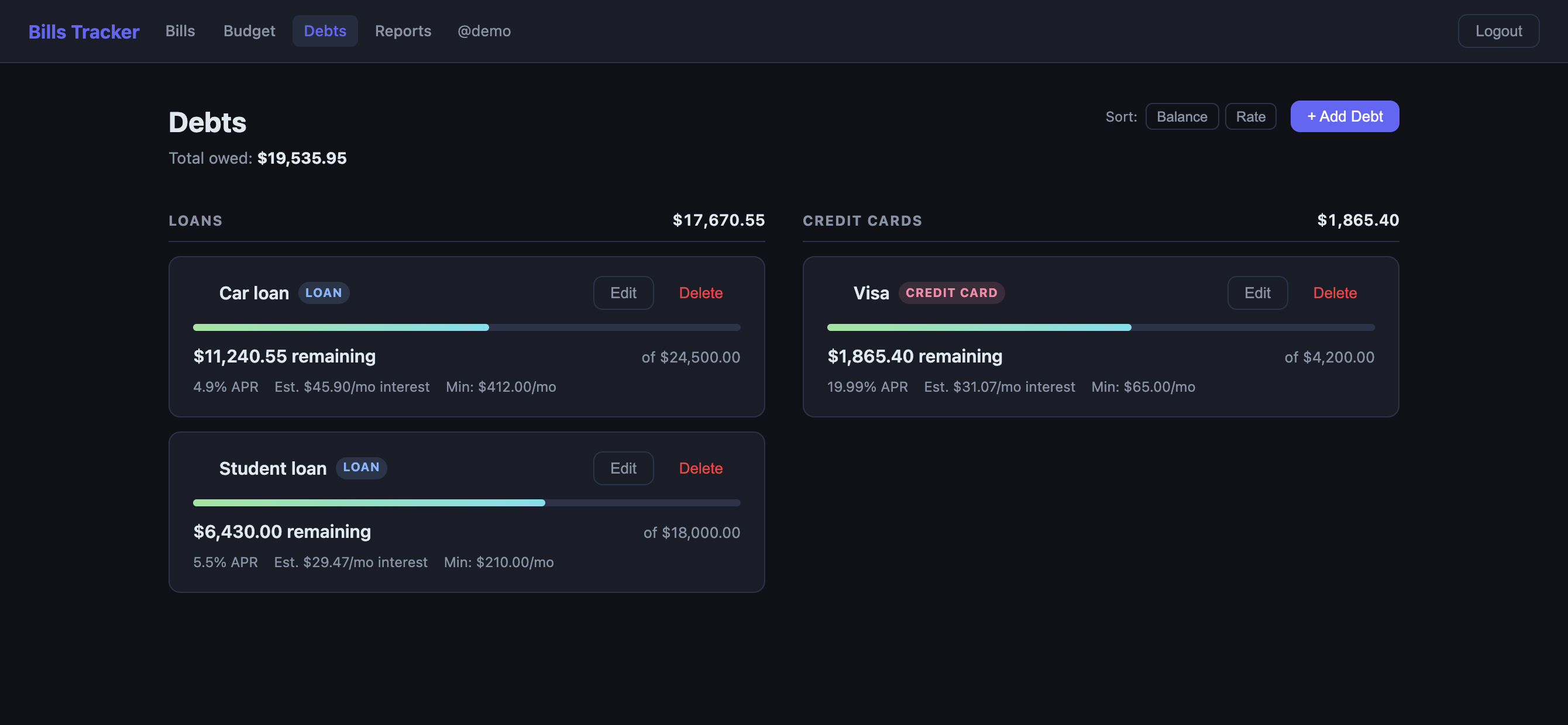Click the credit cards subtotal "$1,865.40"
The height and width of the screenshot is (725, 1568).
1357,220
